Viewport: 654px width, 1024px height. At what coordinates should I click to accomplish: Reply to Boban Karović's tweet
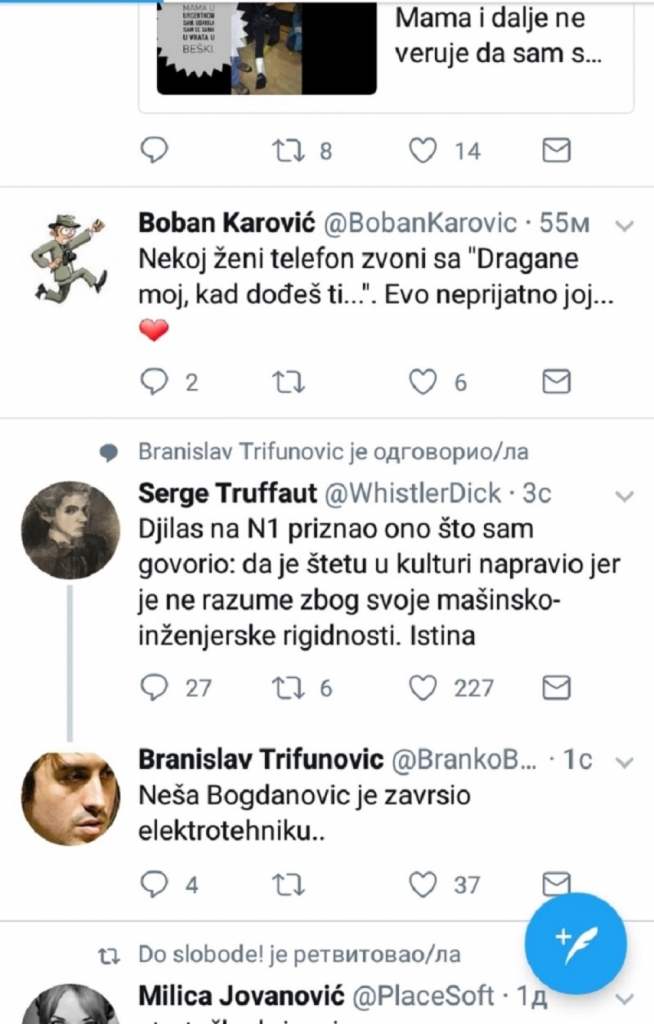click(x=153, y=381)
